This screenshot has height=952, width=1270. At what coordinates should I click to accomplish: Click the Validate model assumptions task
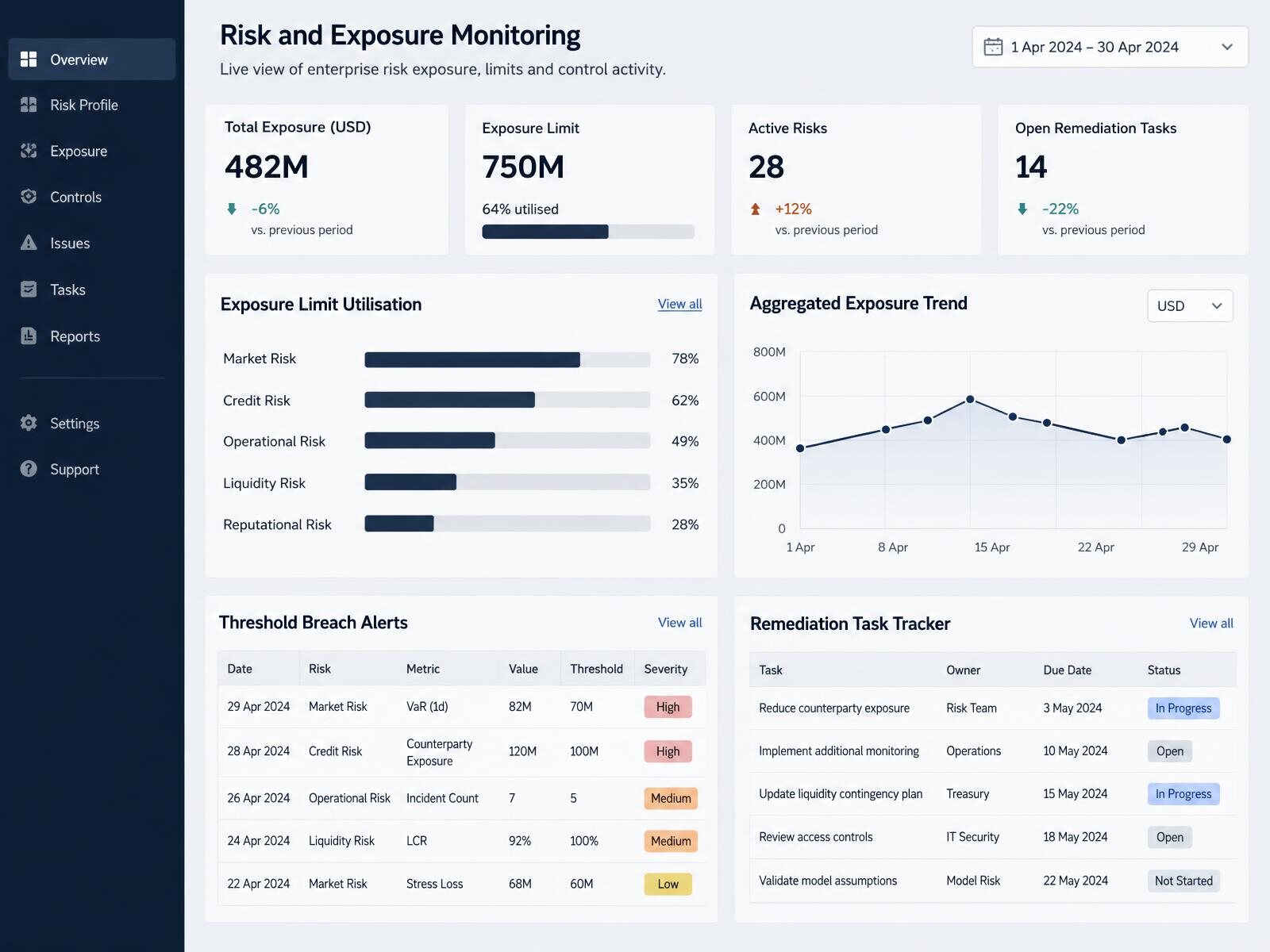[x=828, y=881]
